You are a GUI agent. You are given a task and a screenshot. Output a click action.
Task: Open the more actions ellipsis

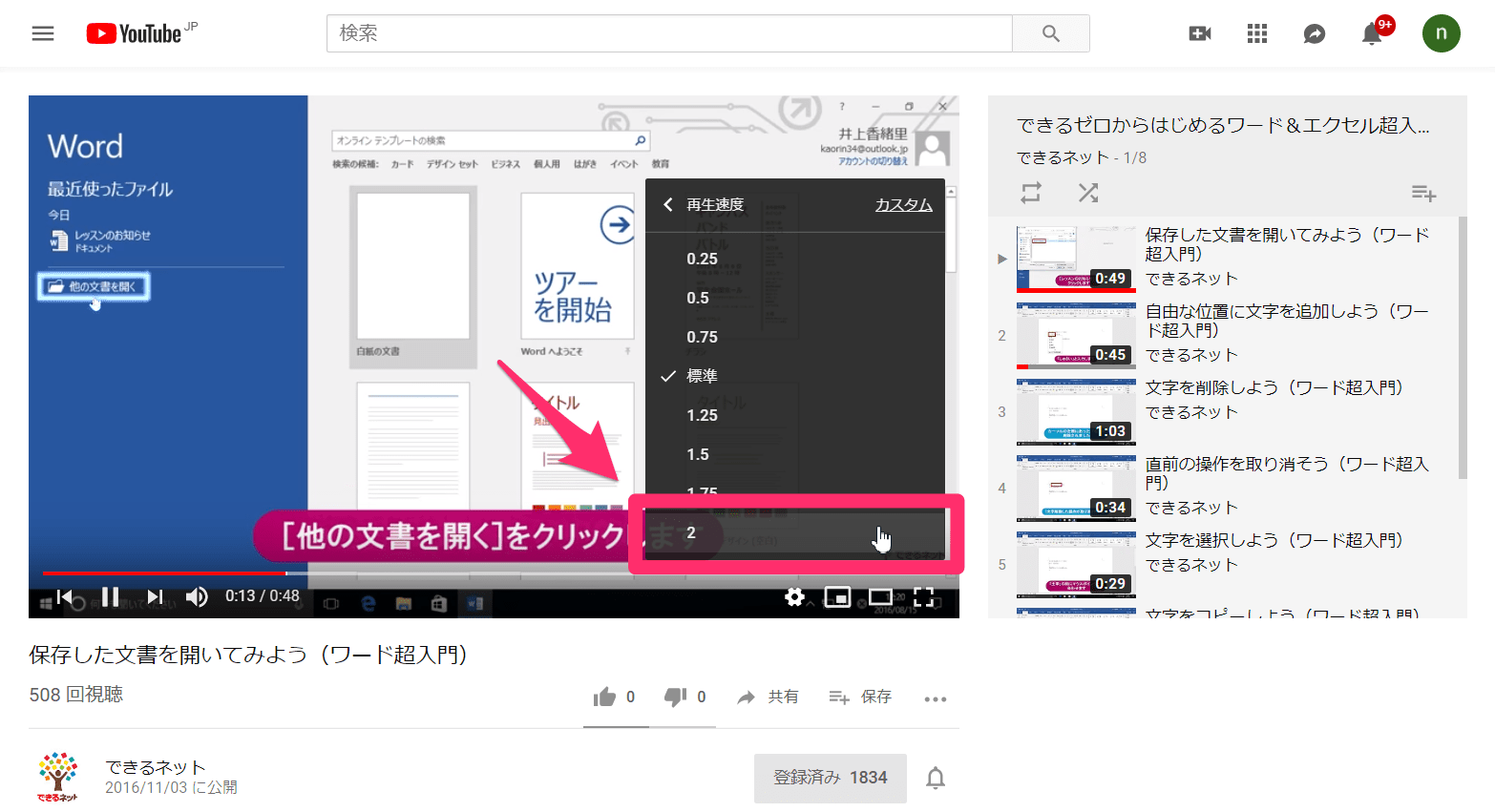click(936, 699)
